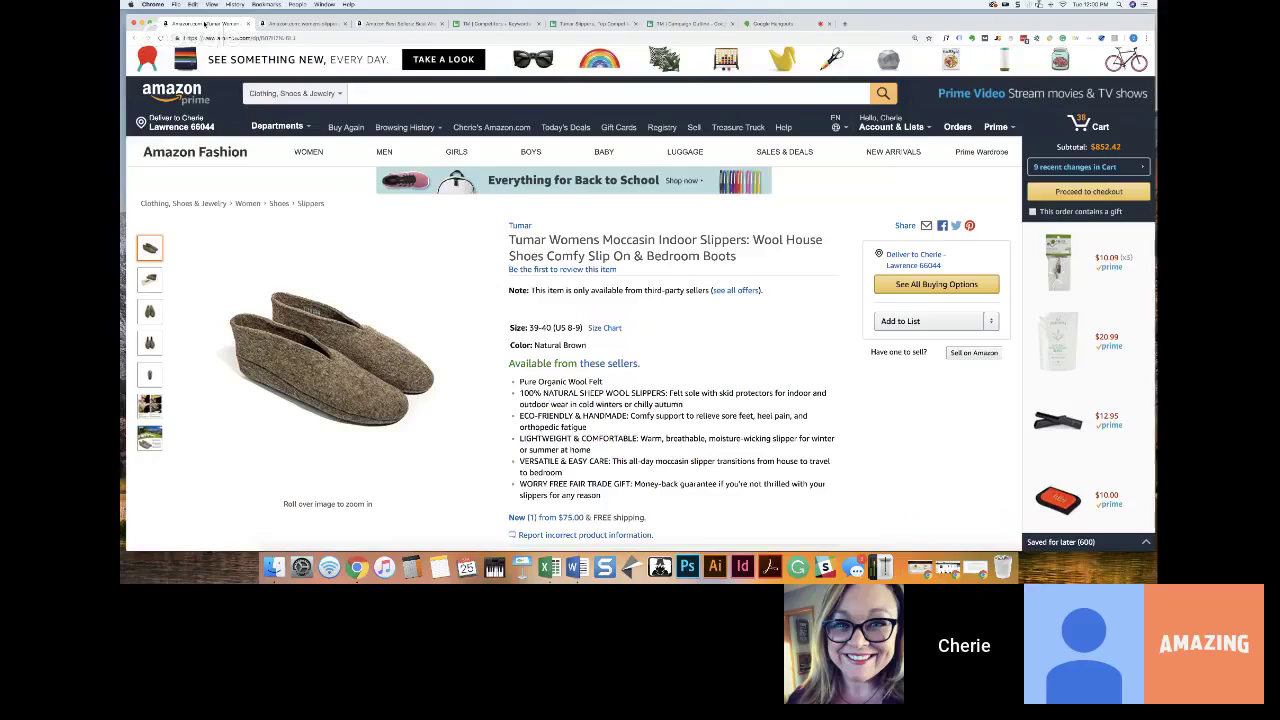
Task: Click Proceed to checkout button
Action: coord(1088,191)
